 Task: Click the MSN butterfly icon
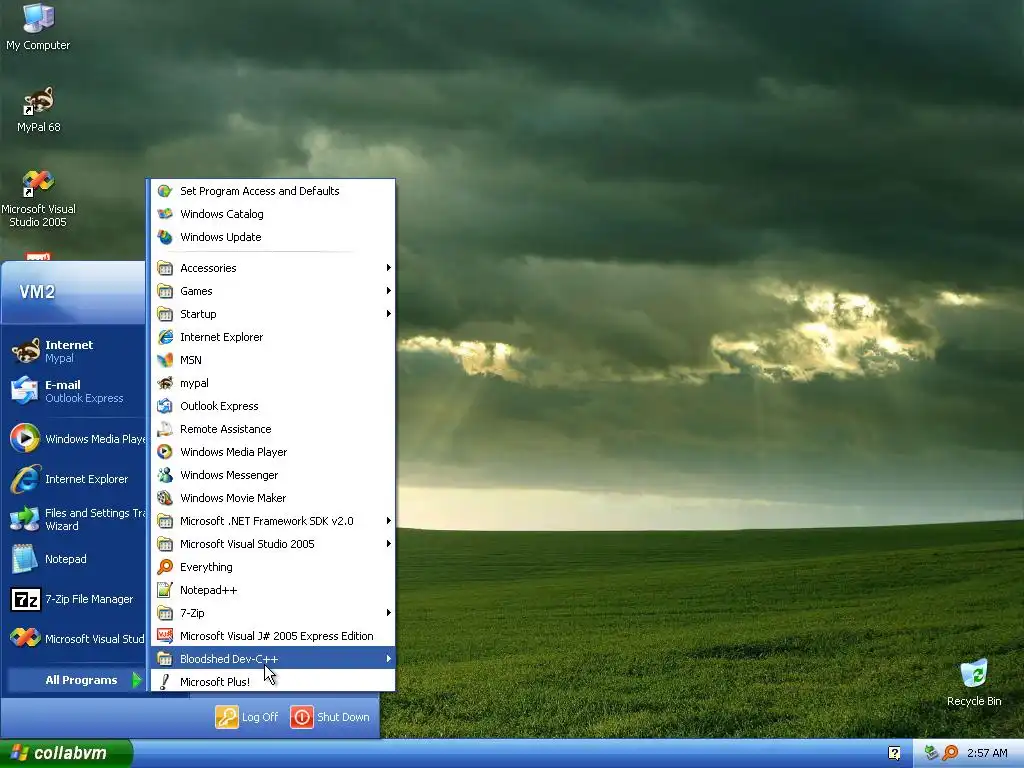tap(165, 360)
